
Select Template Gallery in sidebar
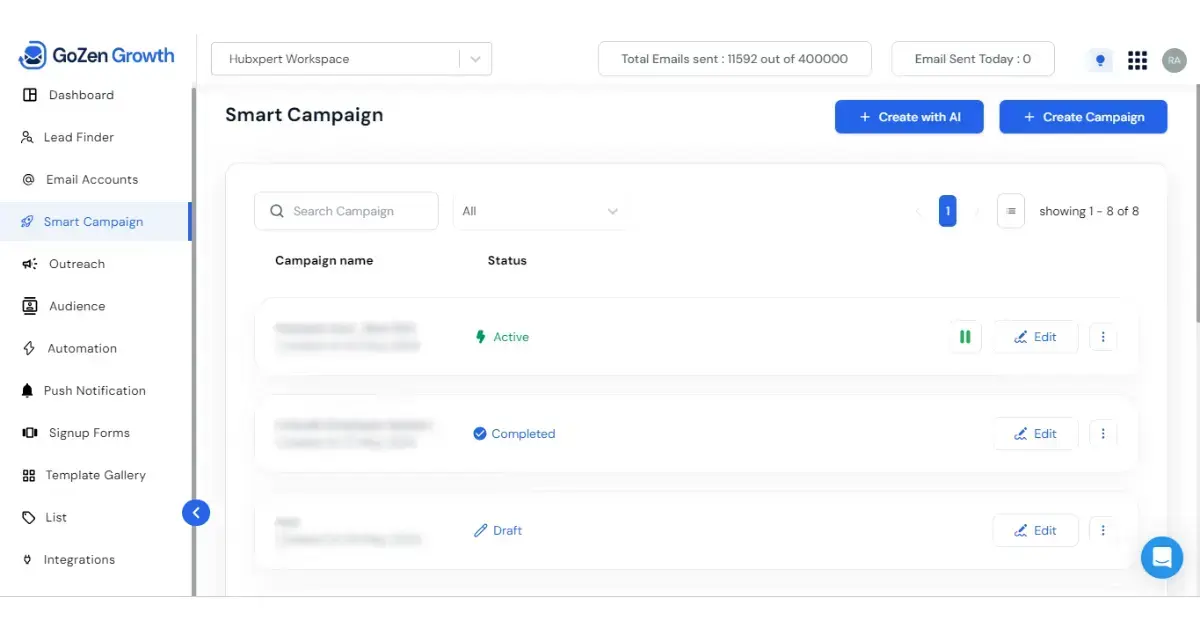(95, 475)
